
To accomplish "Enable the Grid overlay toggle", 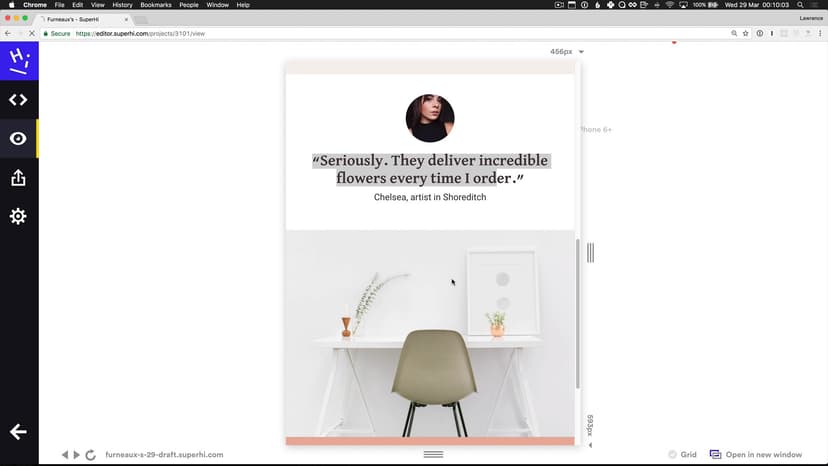I will [682, 455].
